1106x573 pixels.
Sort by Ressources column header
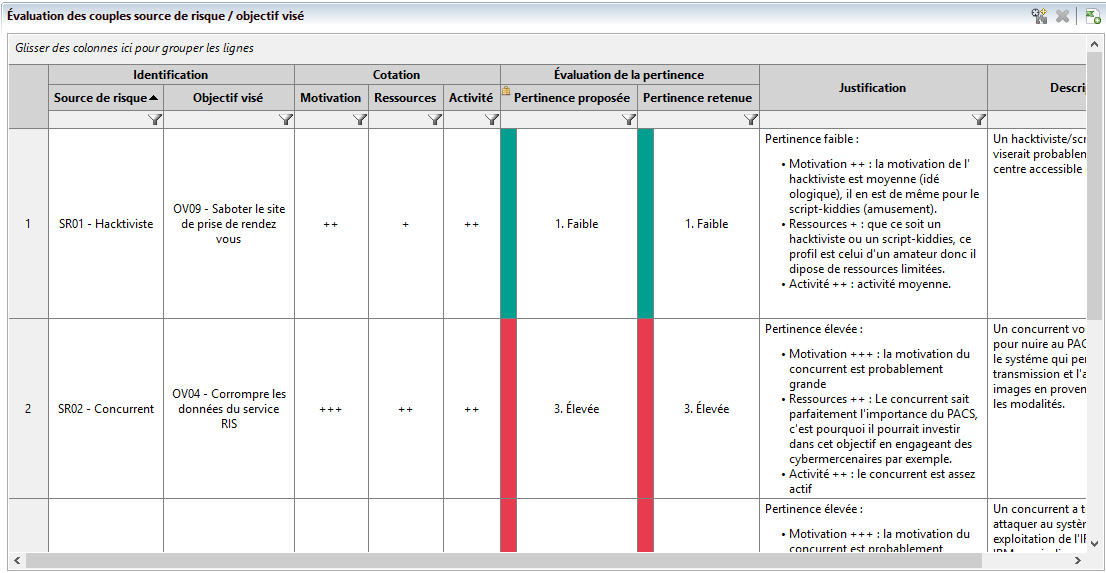[406, 98]
